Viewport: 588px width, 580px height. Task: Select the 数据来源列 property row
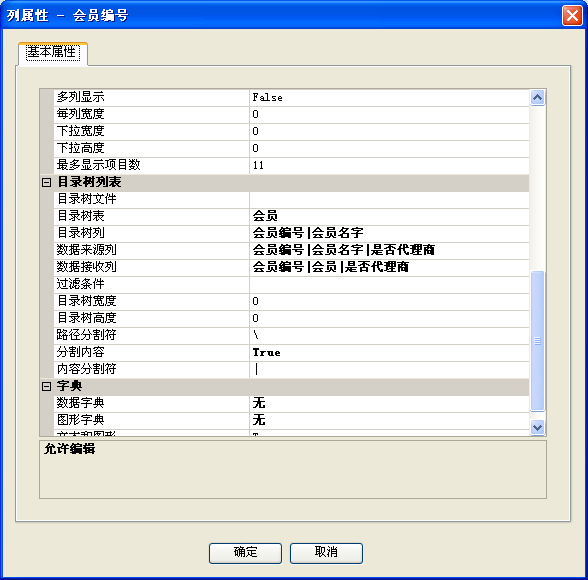click(x=291, y=251)
